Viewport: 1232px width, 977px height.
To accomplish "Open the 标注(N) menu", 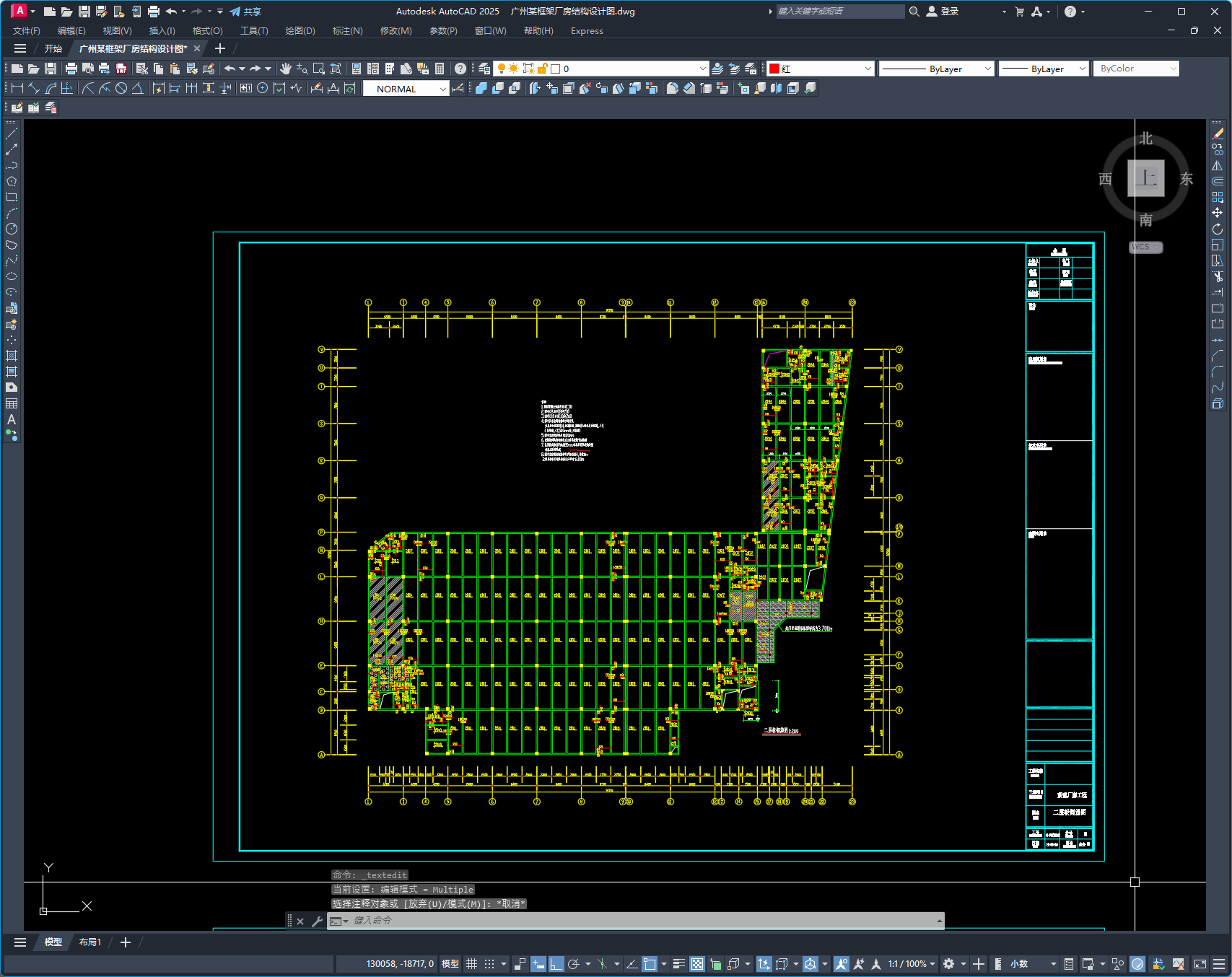I will click(347, 31).
